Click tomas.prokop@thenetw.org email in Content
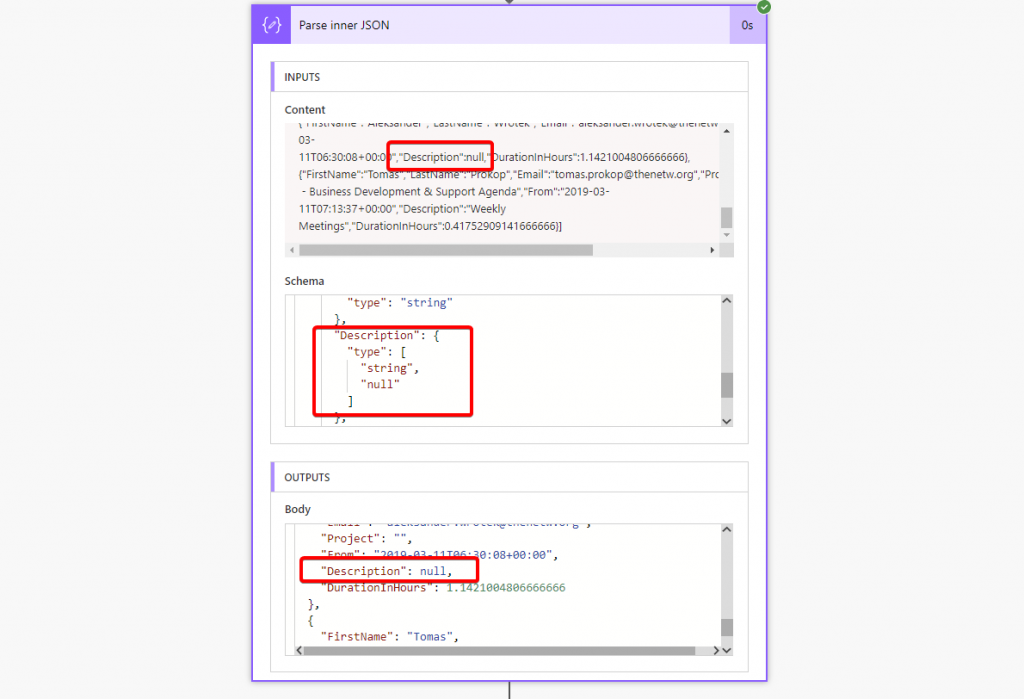Viewport: 1024px width, 699px height. [624, 174]
